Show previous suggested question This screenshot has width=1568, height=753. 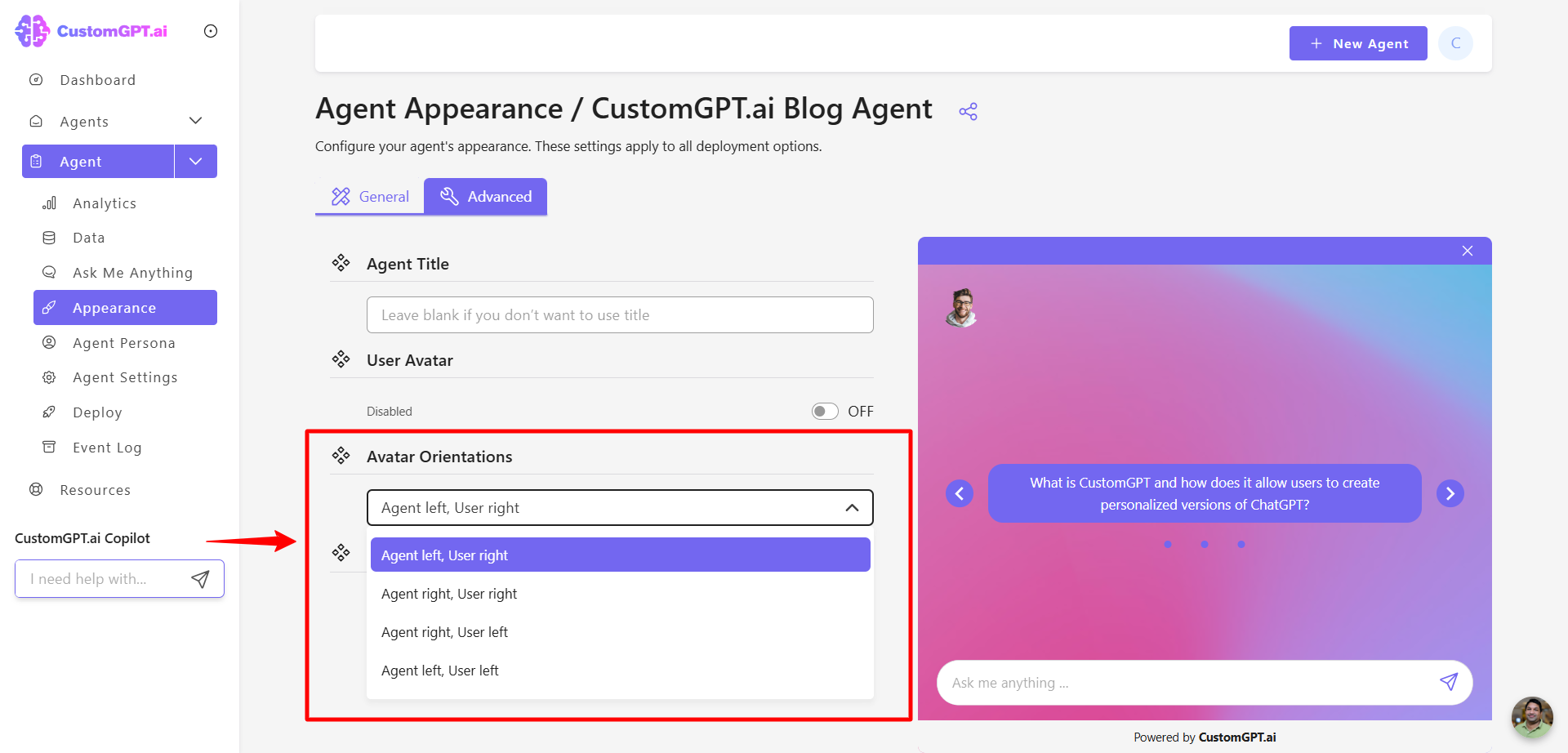click(x=960, y=493)
